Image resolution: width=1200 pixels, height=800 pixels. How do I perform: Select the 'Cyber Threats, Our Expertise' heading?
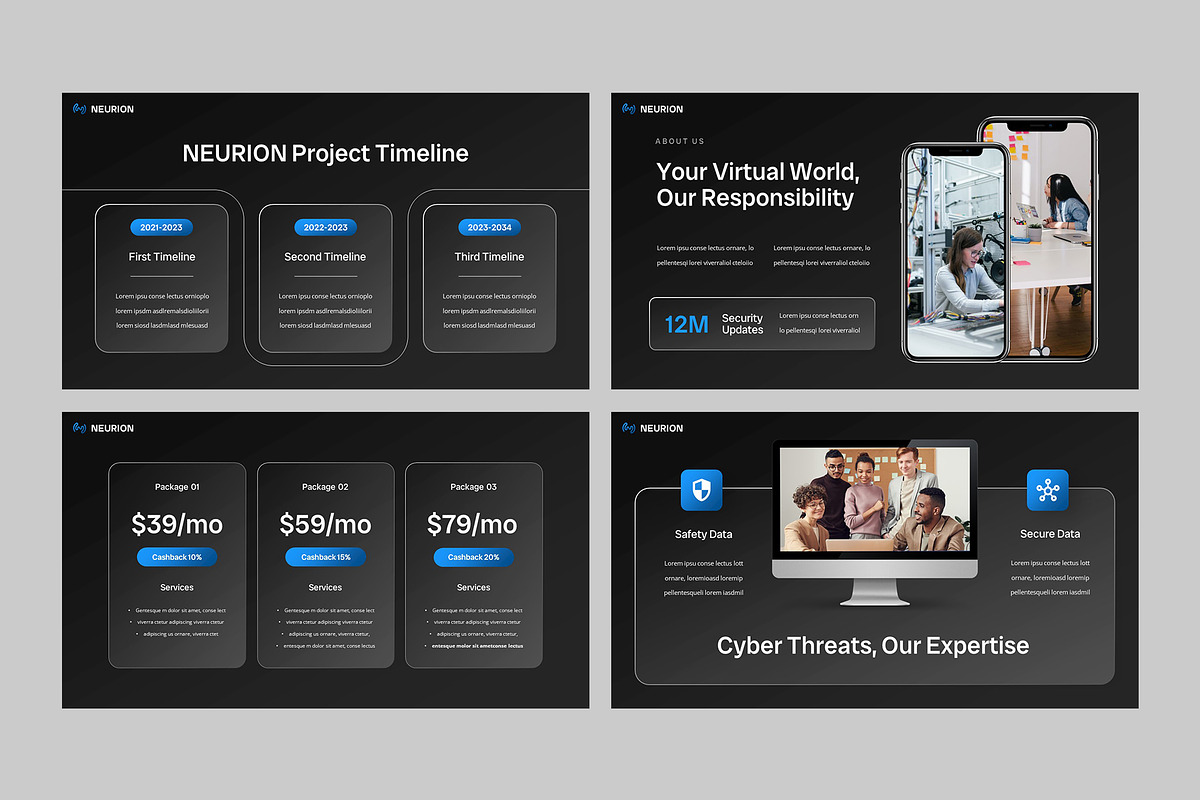pyautogui.click(x=873, y=646)
